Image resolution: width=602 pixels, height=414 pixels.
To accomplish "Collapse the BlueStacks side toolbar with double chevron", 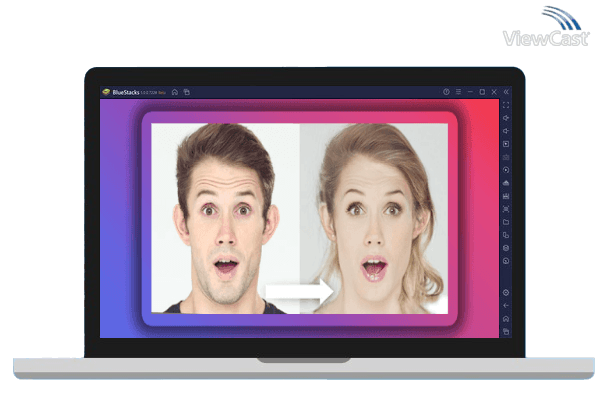I will coord(506,92).
